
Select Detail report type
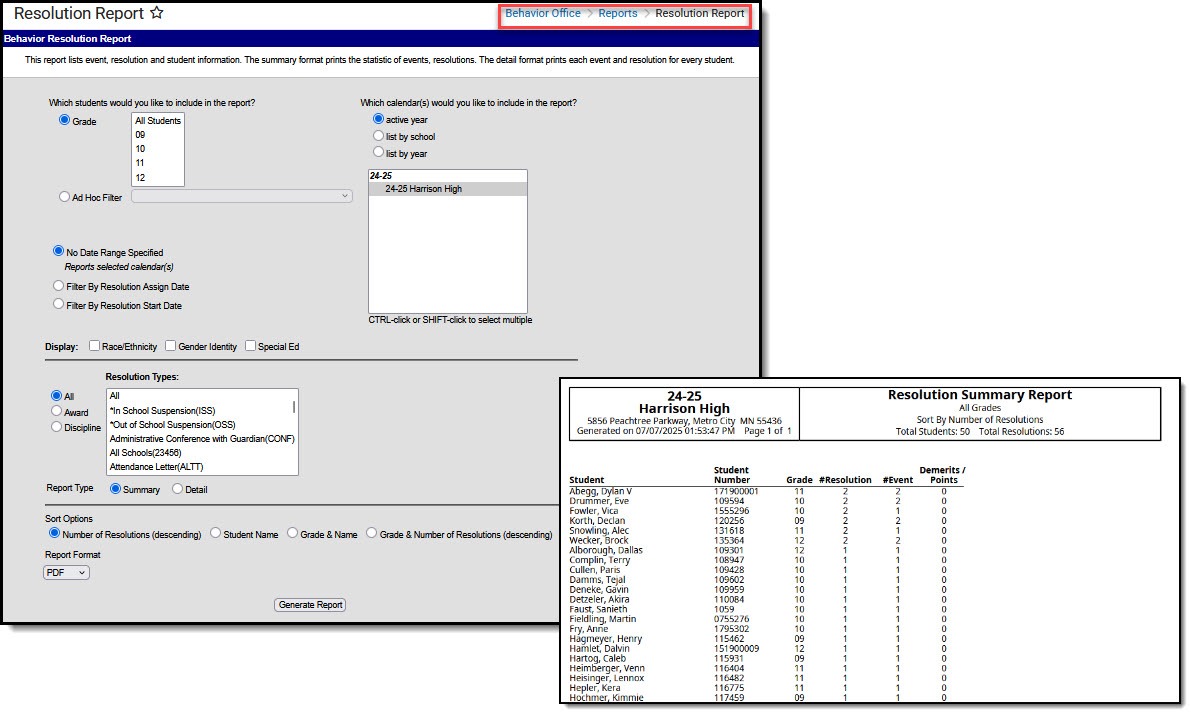point(178,489)
